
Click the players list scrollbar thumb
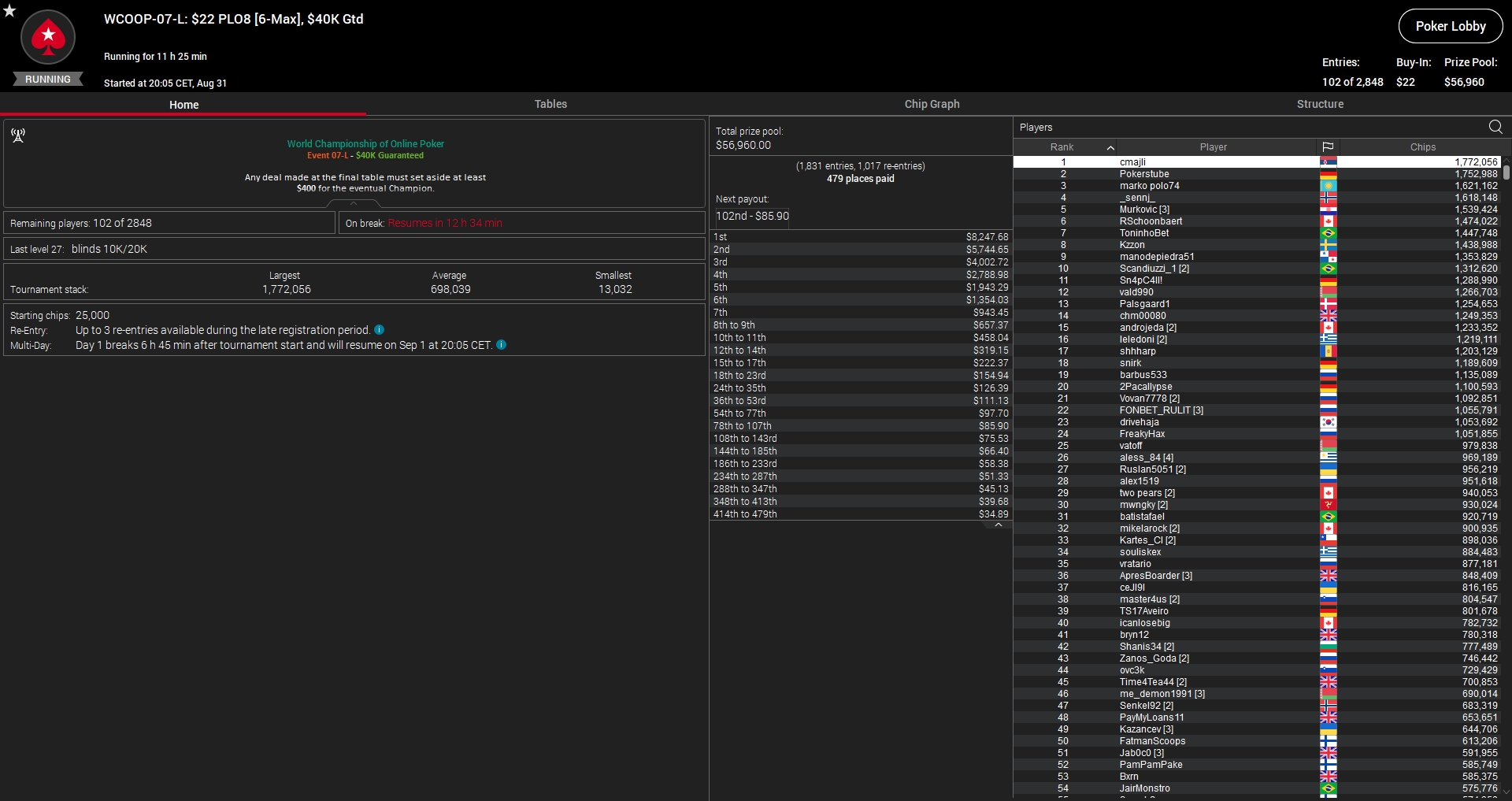tap(1506, 172)
